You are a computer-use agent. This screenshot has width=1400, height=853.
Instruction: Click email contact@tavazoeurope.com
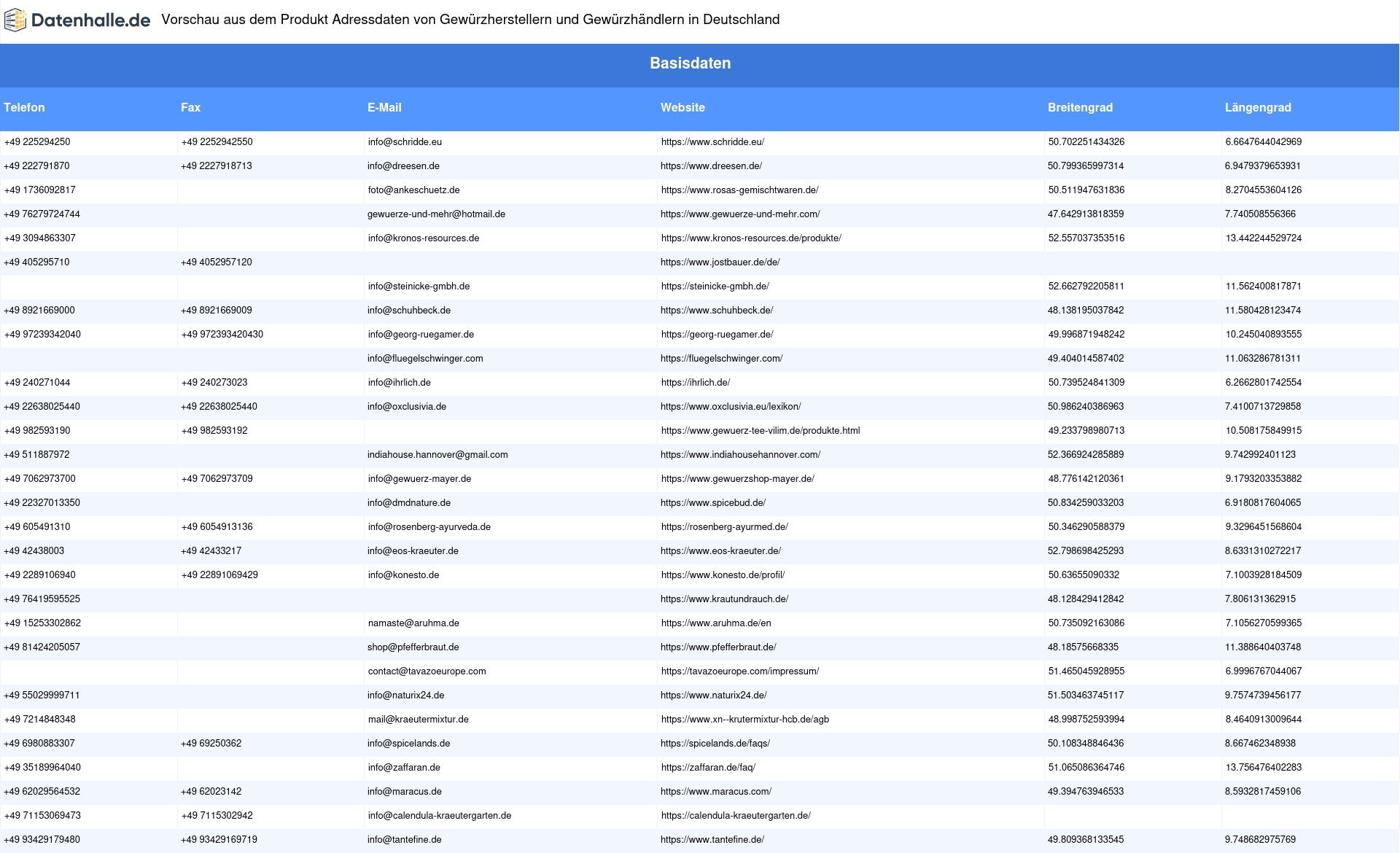pyautogui.click(x=427, y=671)
